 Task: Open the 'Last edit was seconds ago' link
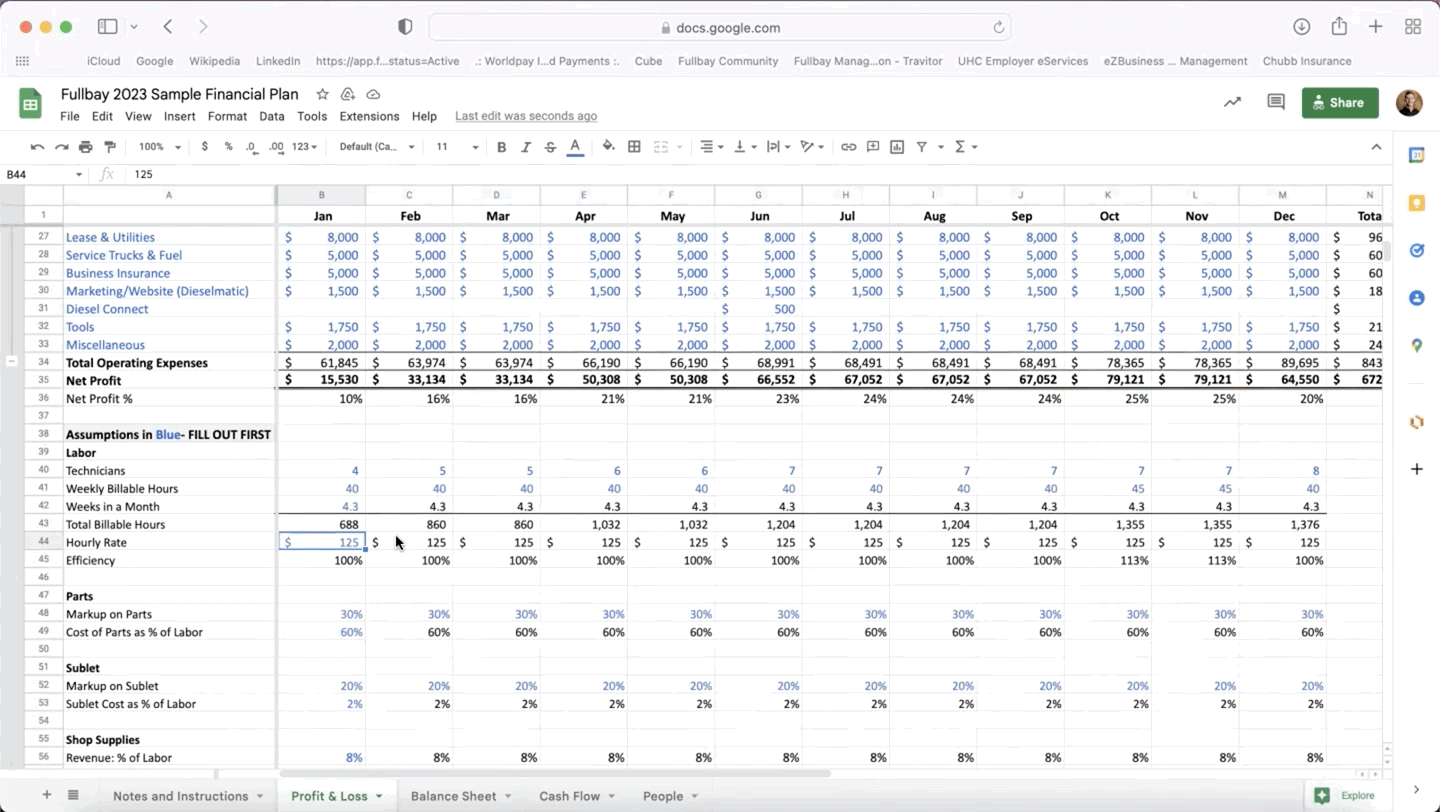tap(526, 116)
